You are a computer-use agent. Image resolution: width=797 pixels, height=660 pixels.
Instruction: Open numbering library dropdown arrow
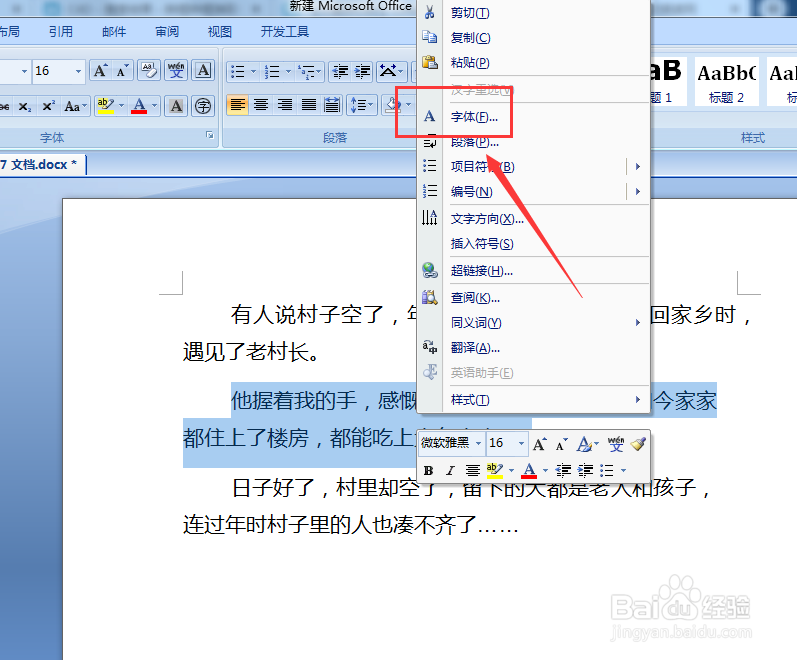tap(288, 72)
